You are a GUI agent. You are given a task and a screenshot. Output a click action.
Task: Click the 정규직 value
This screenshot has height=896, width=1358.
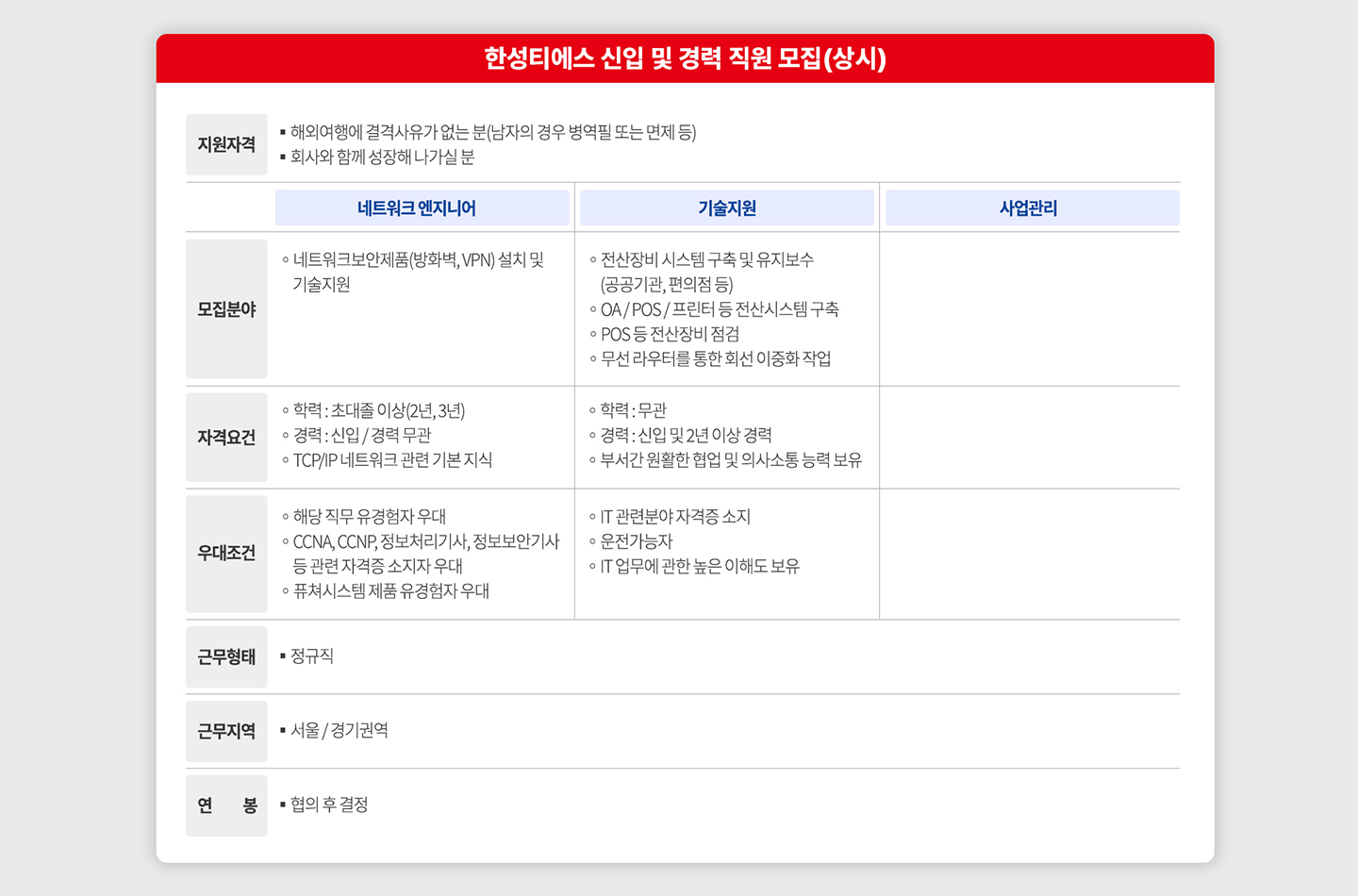(x=312, y=655)
